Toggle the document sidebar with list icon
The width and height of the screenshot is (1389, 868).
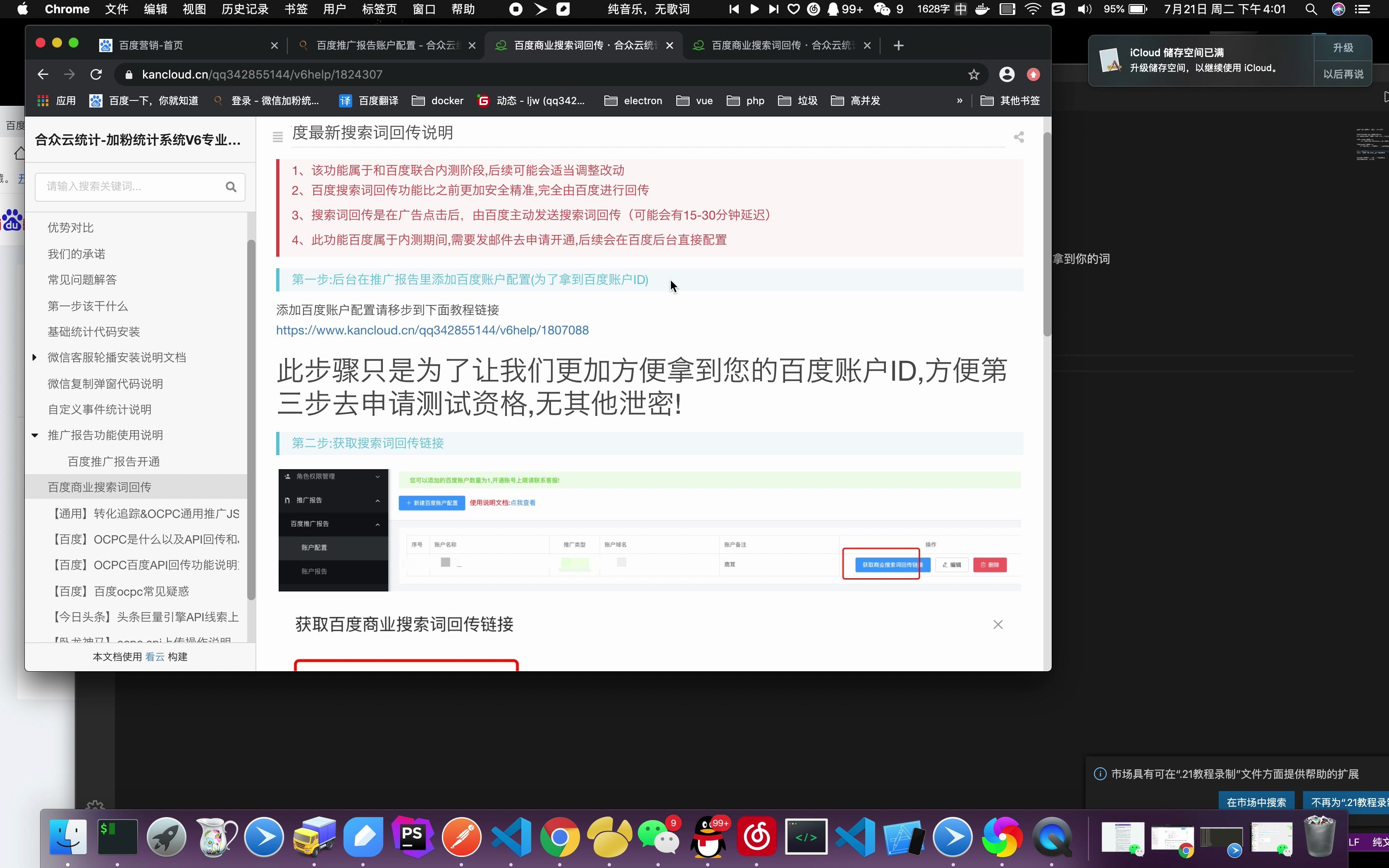point(278,137)
